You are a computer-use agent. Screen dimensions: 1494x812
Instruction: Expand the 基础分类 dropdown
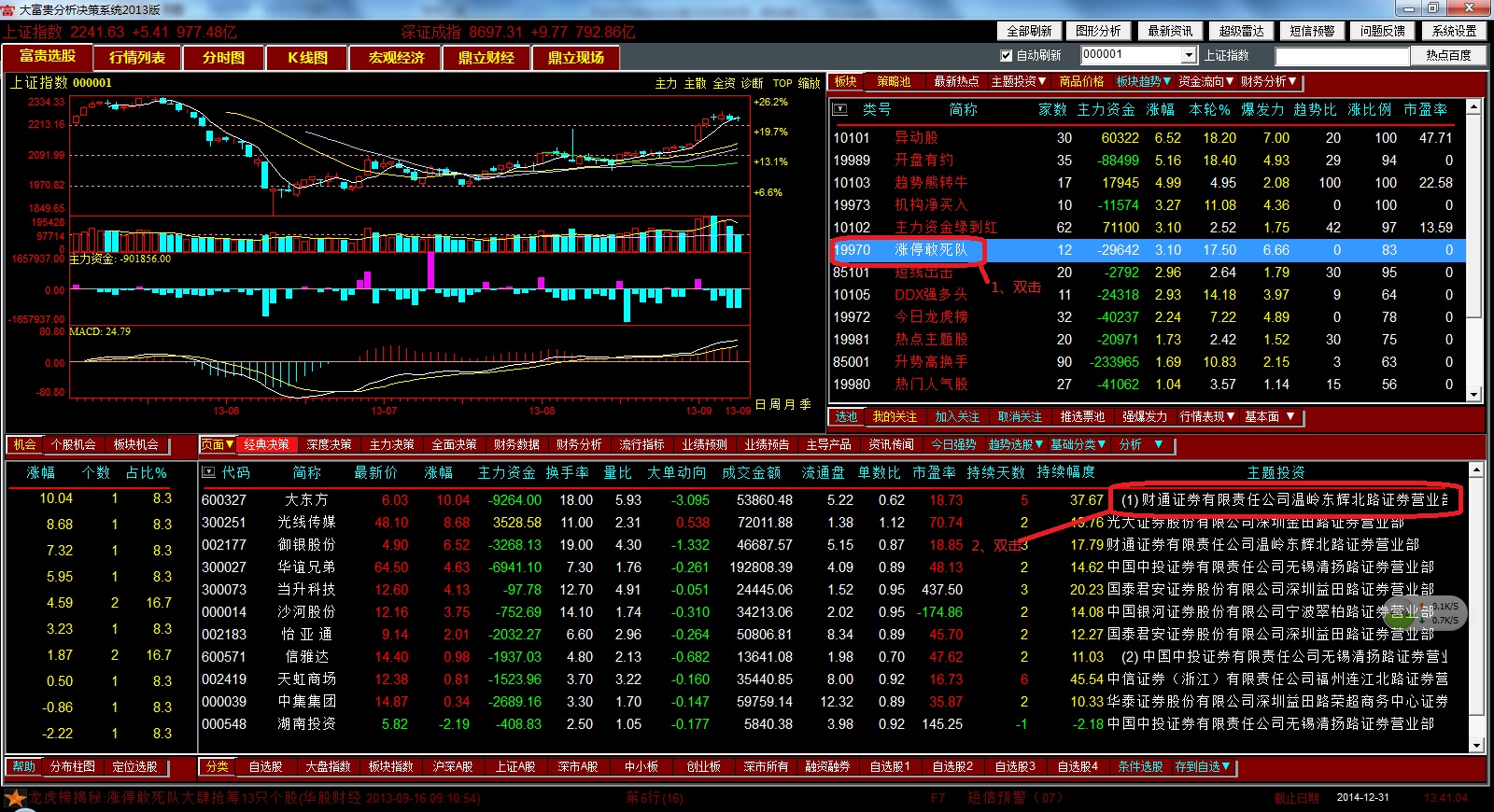(x=1078, y=445)
